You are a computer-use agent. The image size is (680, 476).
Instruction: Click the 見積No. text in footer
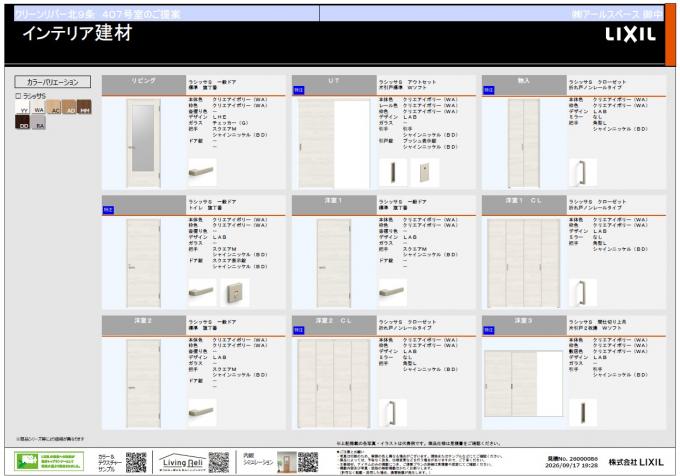572,459
